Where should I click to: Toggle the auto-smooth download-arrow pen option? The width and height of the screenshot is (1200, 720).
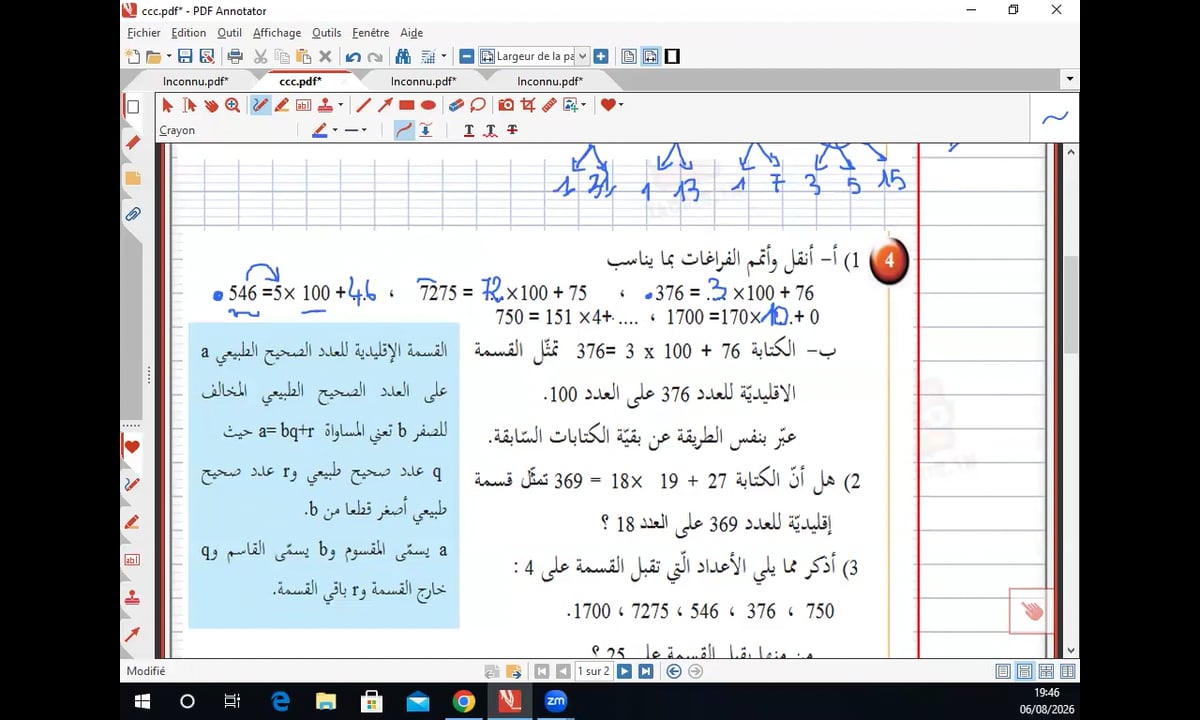click(426, 130)
